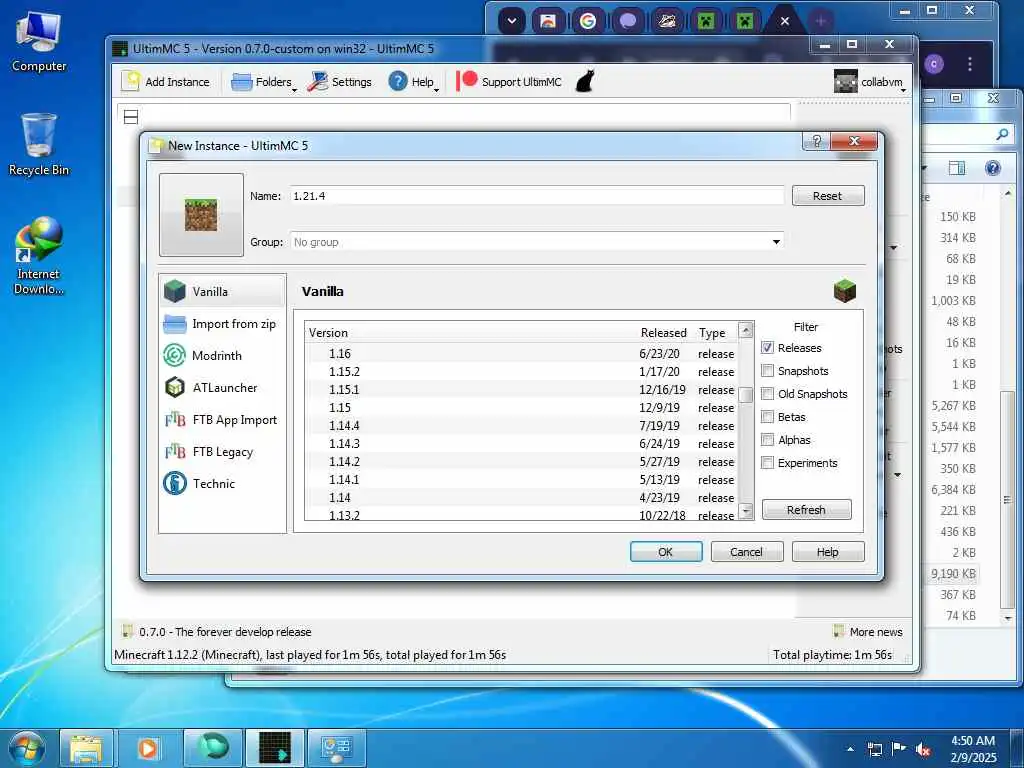Enable the Betas filter

[x=767, y=417]
